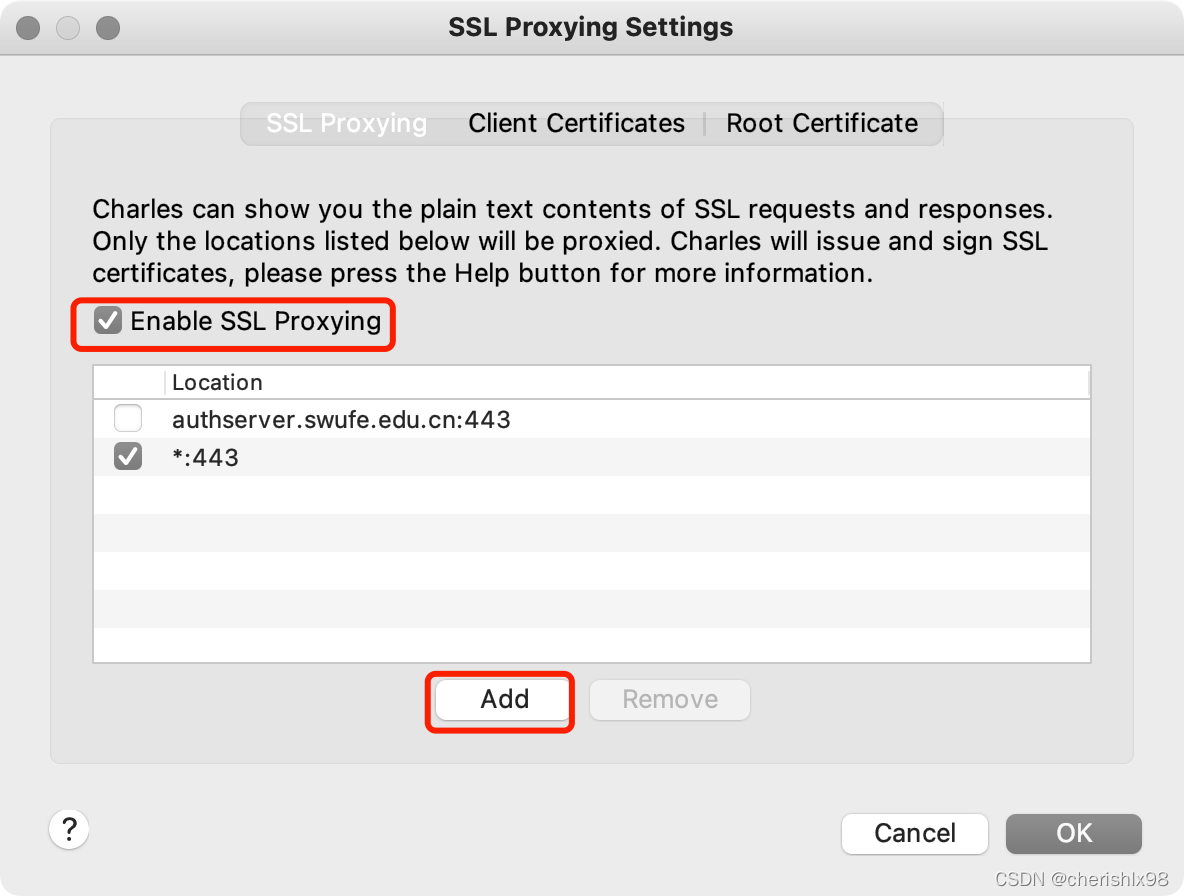Screen dimensions: 1184x896
Task: Click the Location column header
Action: tap(627, 383)
